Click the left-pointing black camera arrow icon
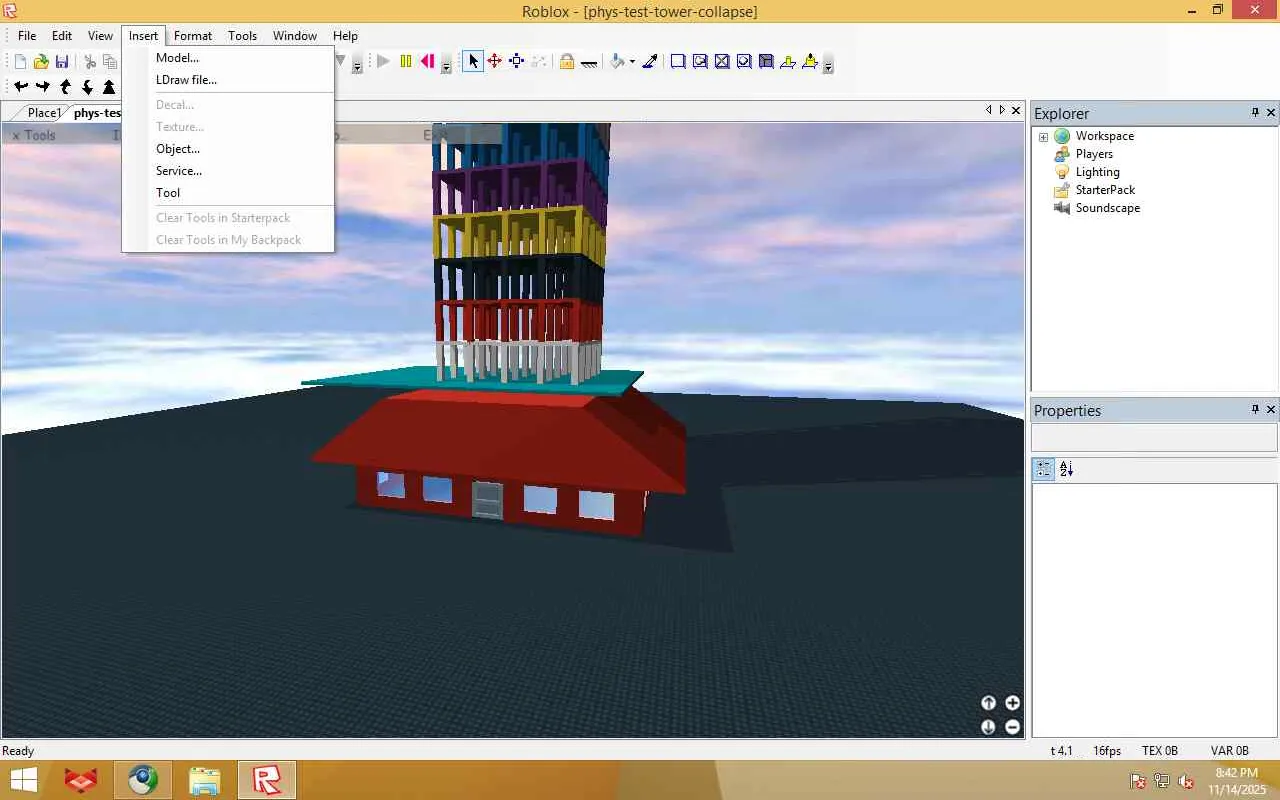The height and width of the screenshot is (800, 1280). 20,87
